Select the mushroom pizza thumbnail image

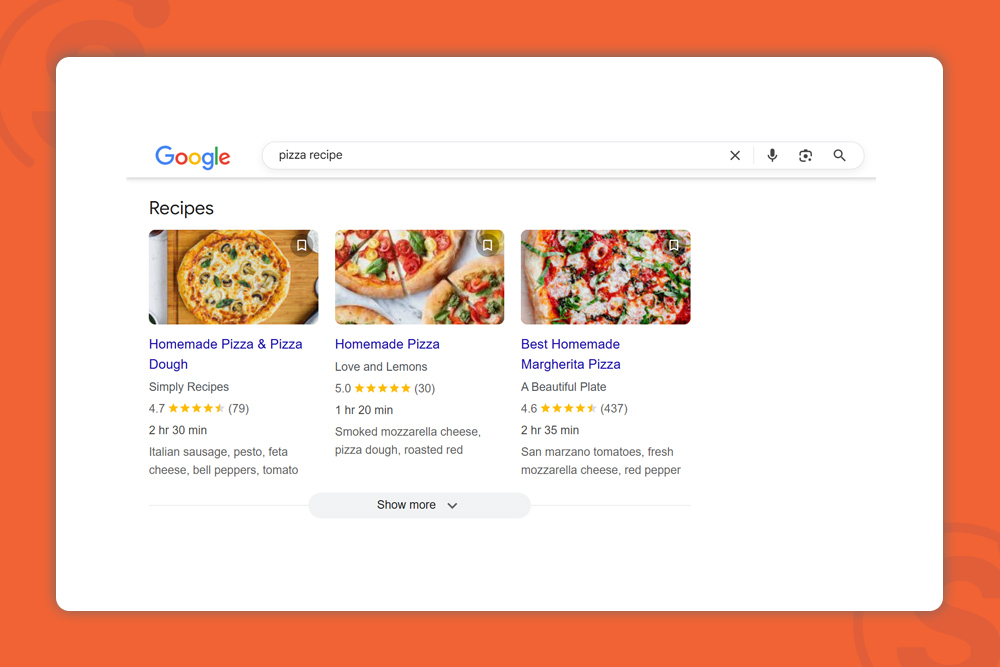(233, 277)
